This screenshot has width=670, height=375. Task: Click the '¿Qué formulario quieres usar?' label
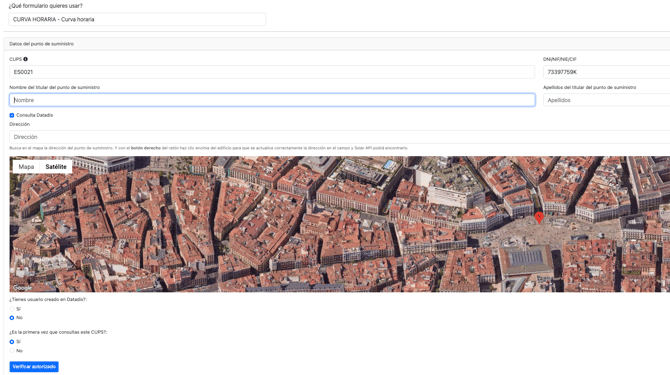[x=46, y=6]
